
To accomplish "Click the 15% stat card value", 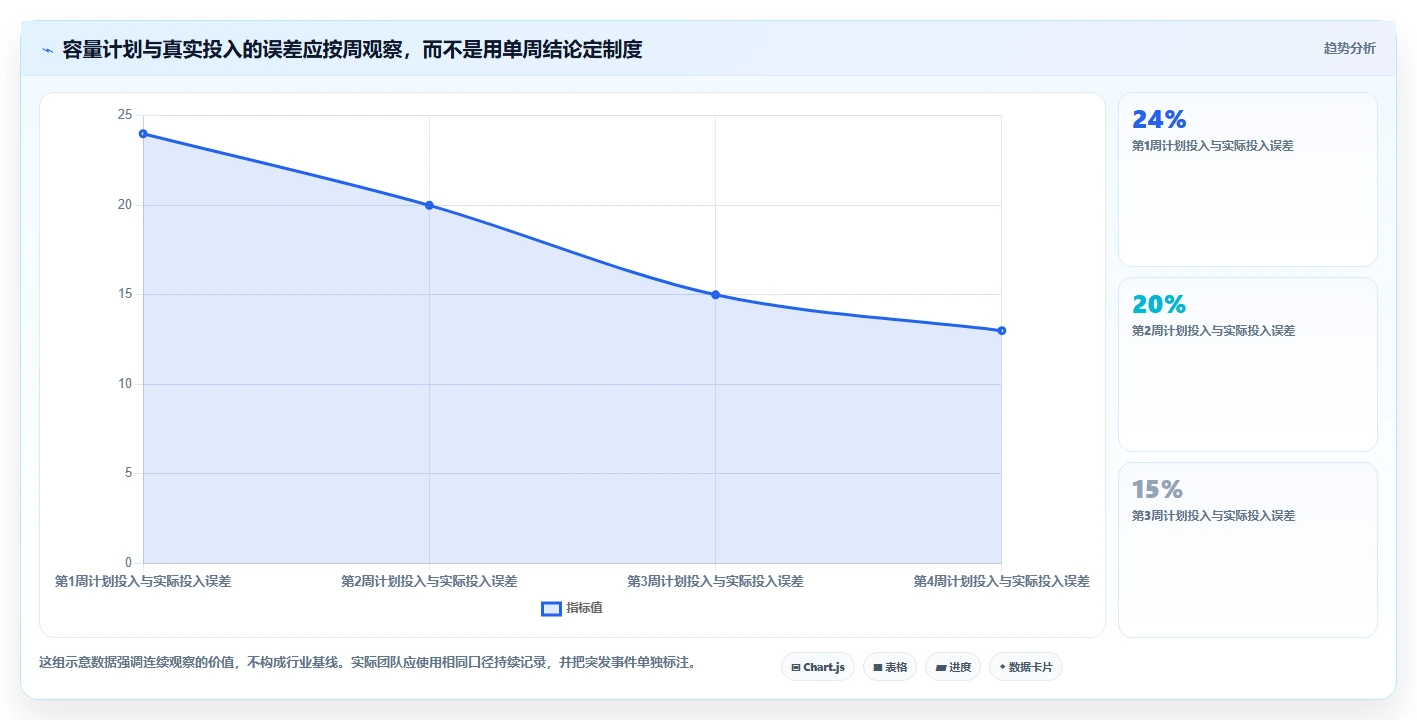I will [x=1158, y=489].
